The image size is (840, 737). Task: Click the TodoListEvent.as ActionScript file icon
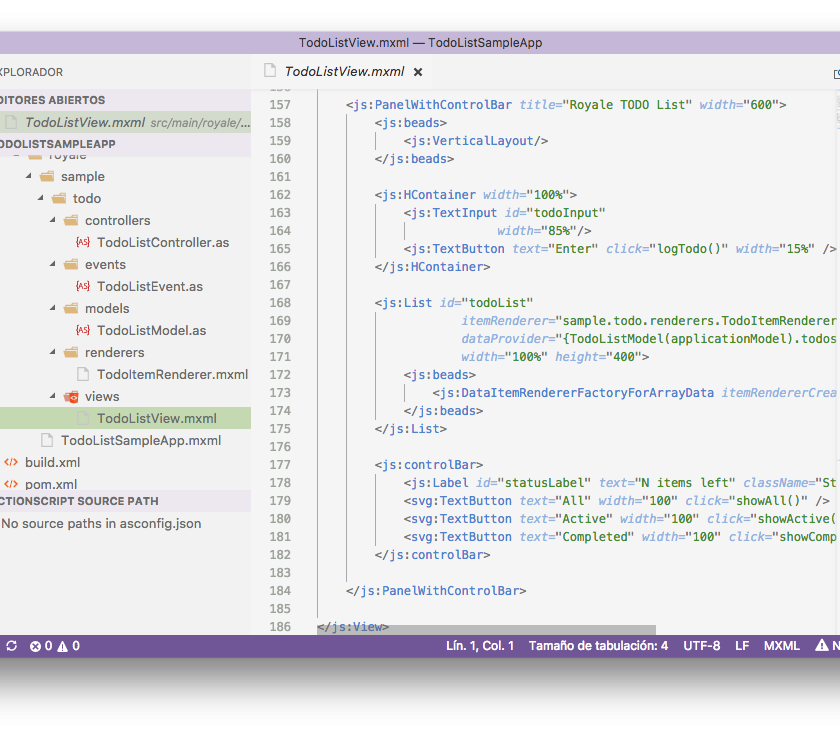pos(83,286)
